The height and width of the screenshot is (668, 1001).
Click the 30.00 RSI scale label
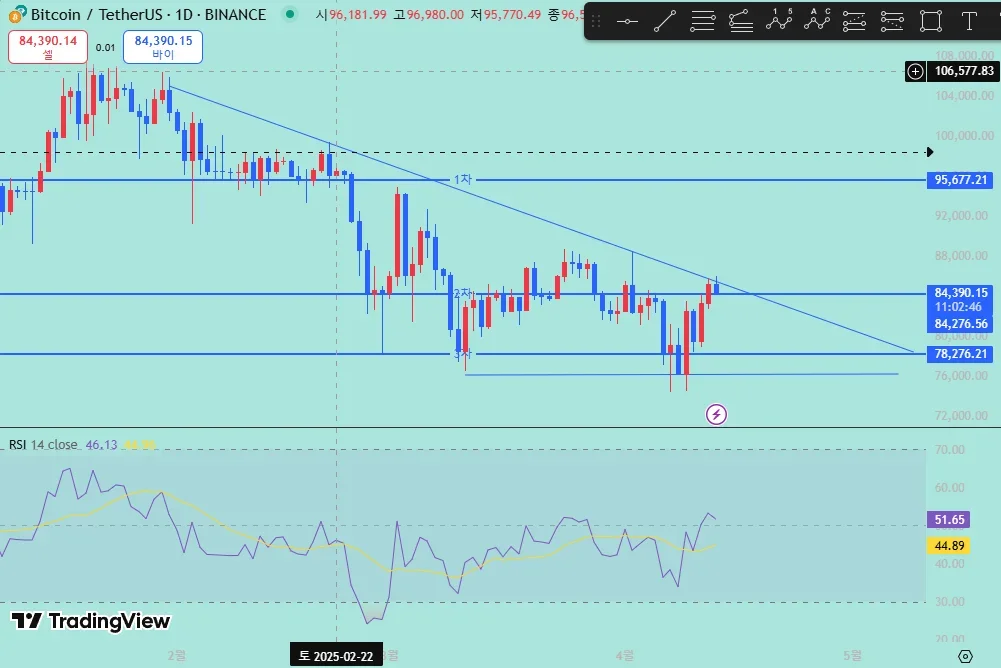coord(949,602)
